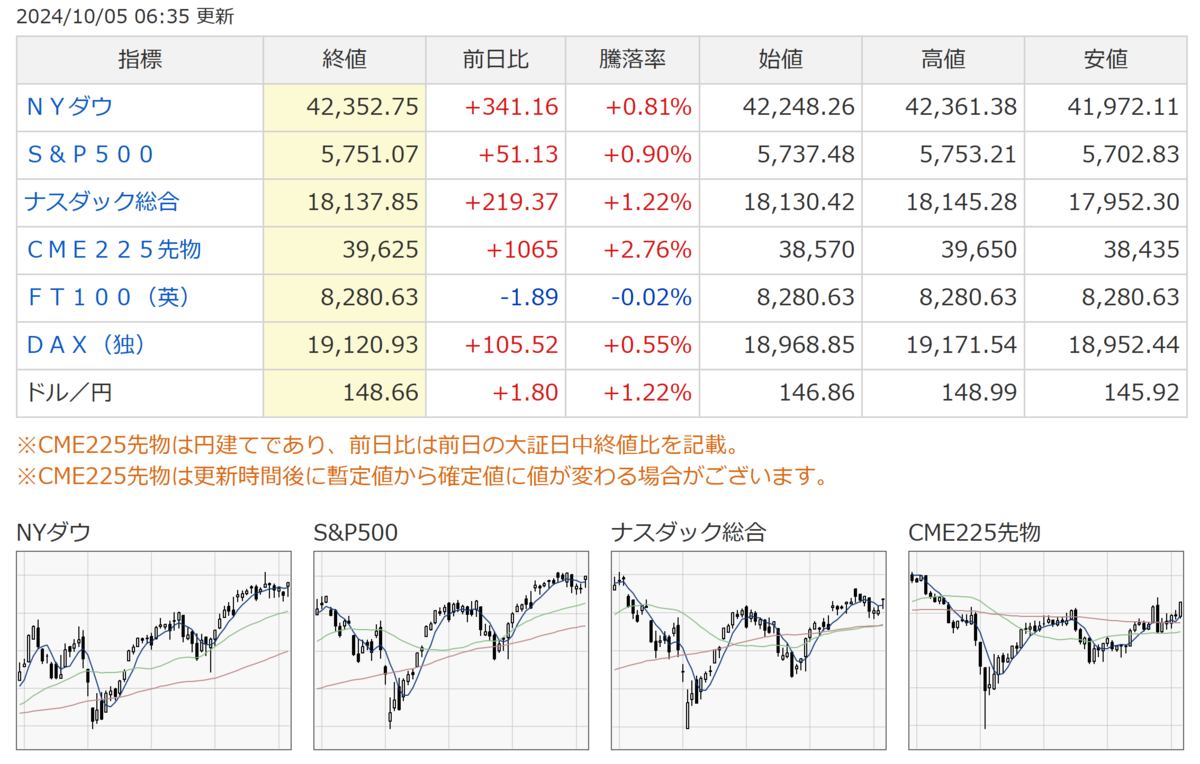Click the 始値 column header

click(781, 60)
